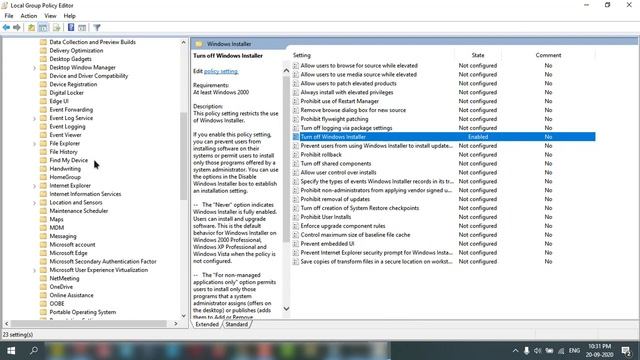Click the Back arrow toolbar icon
The image size is (640, 360).
[6, 27]
